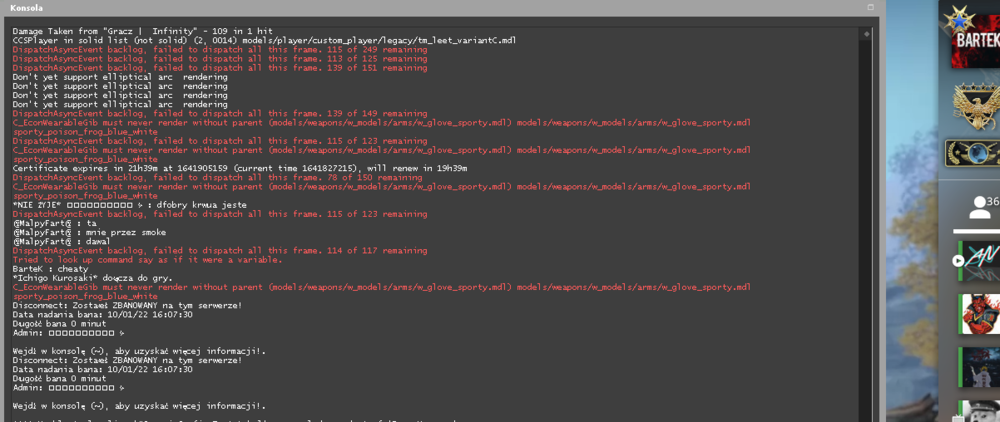Select the friend with red samurai avatar
1000x422 pixels.
(981, 314)
